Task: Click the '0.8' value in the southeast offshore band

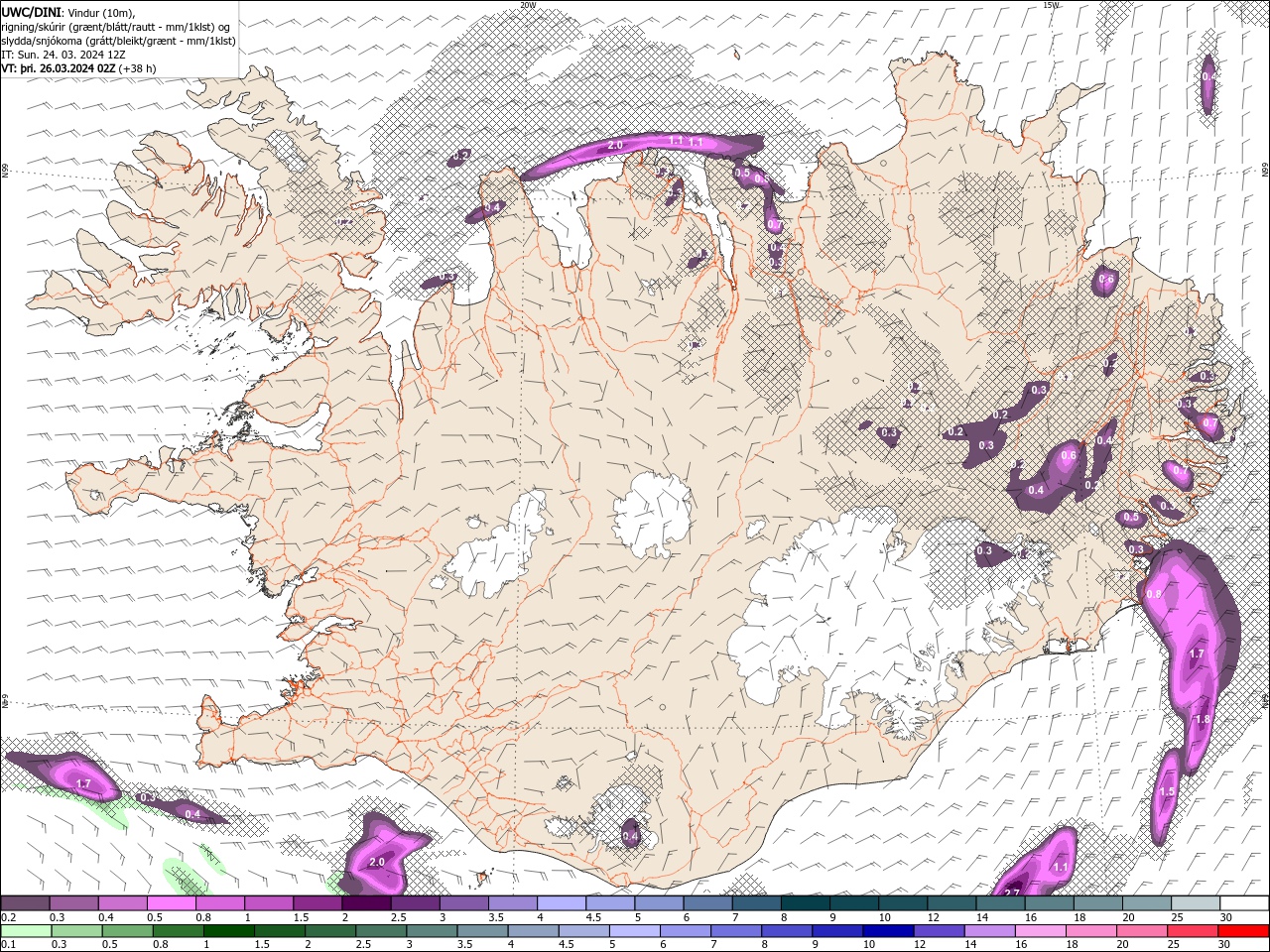Action: point(1154,594)
